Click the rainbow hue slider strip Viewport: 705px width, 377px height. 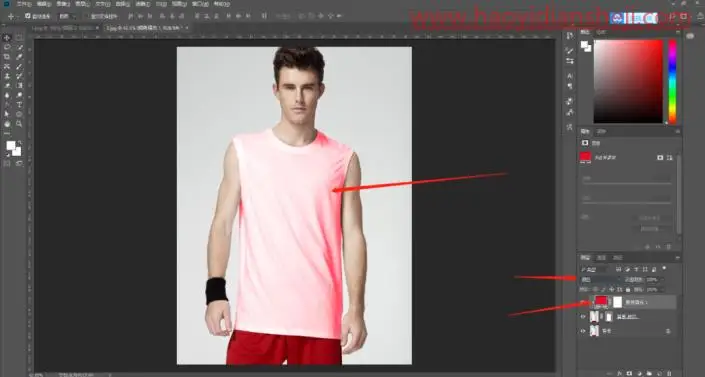(672, 81)
